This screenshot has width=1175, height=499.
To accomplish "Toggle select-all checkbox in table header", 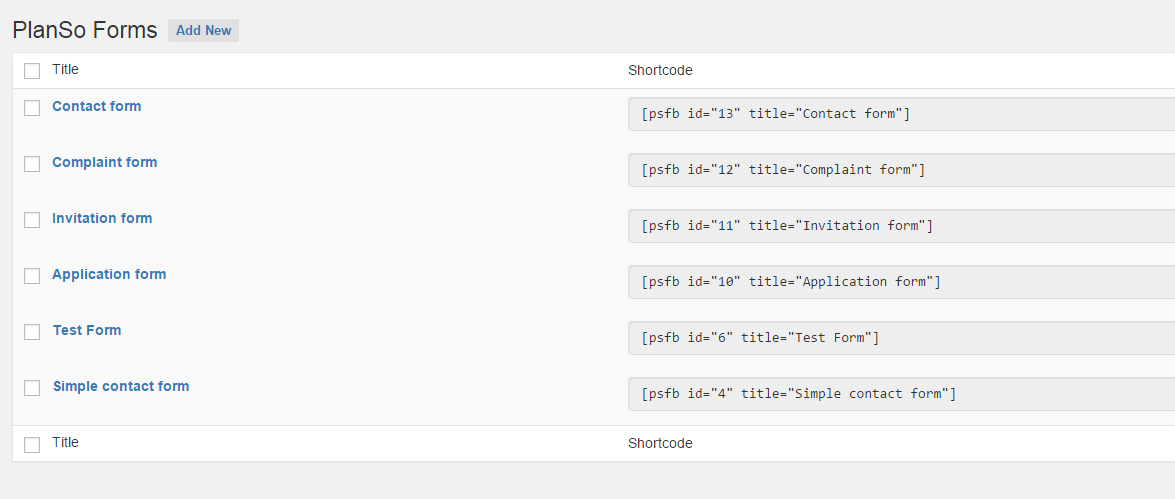I will pyautogui.click(x=32, y=71).
